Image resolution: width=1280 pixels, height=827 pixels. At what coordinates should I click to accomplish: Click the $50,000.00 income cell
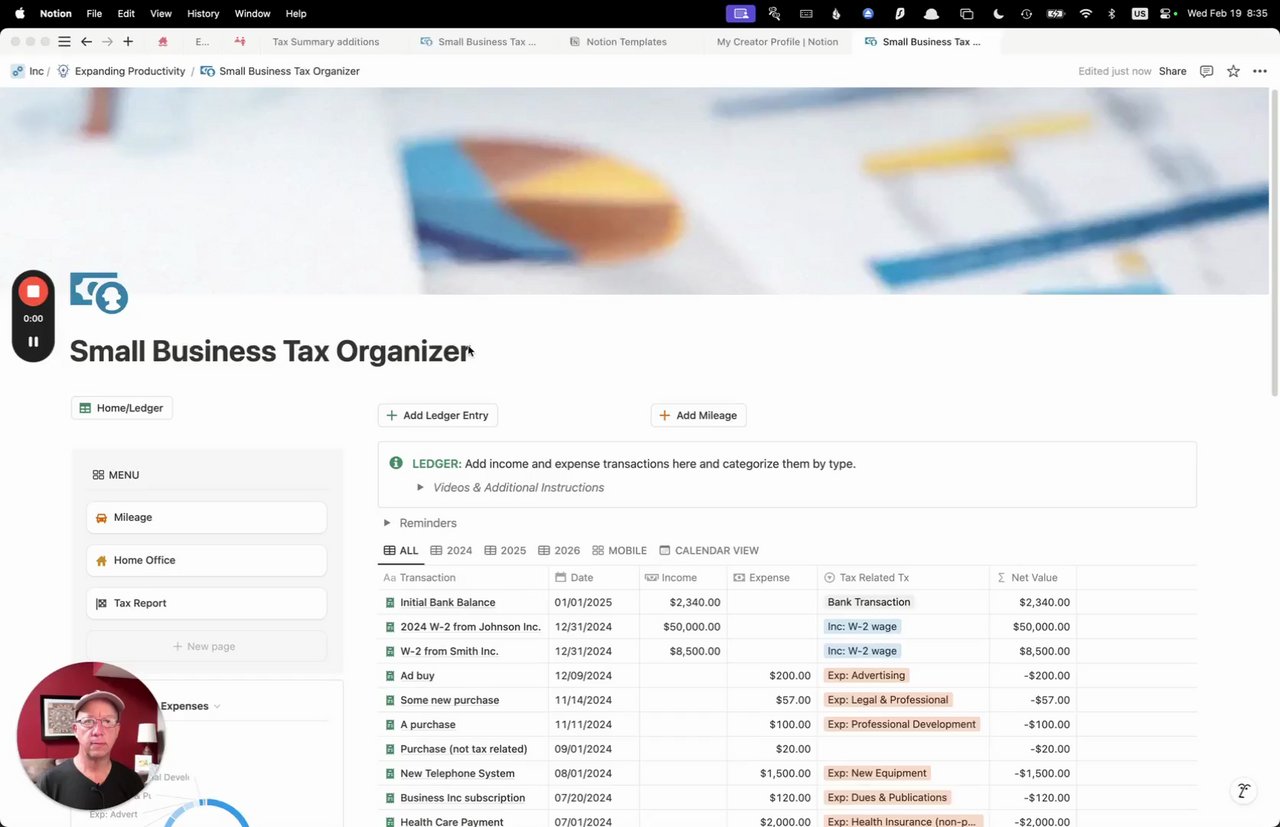click(684, 627)
